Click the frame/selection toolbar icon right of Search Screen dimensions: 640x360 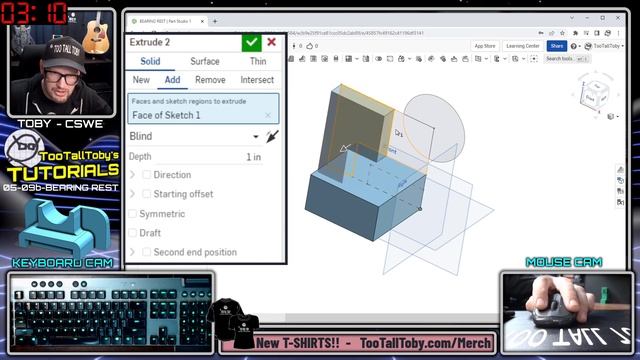click(x=534, y=59)
